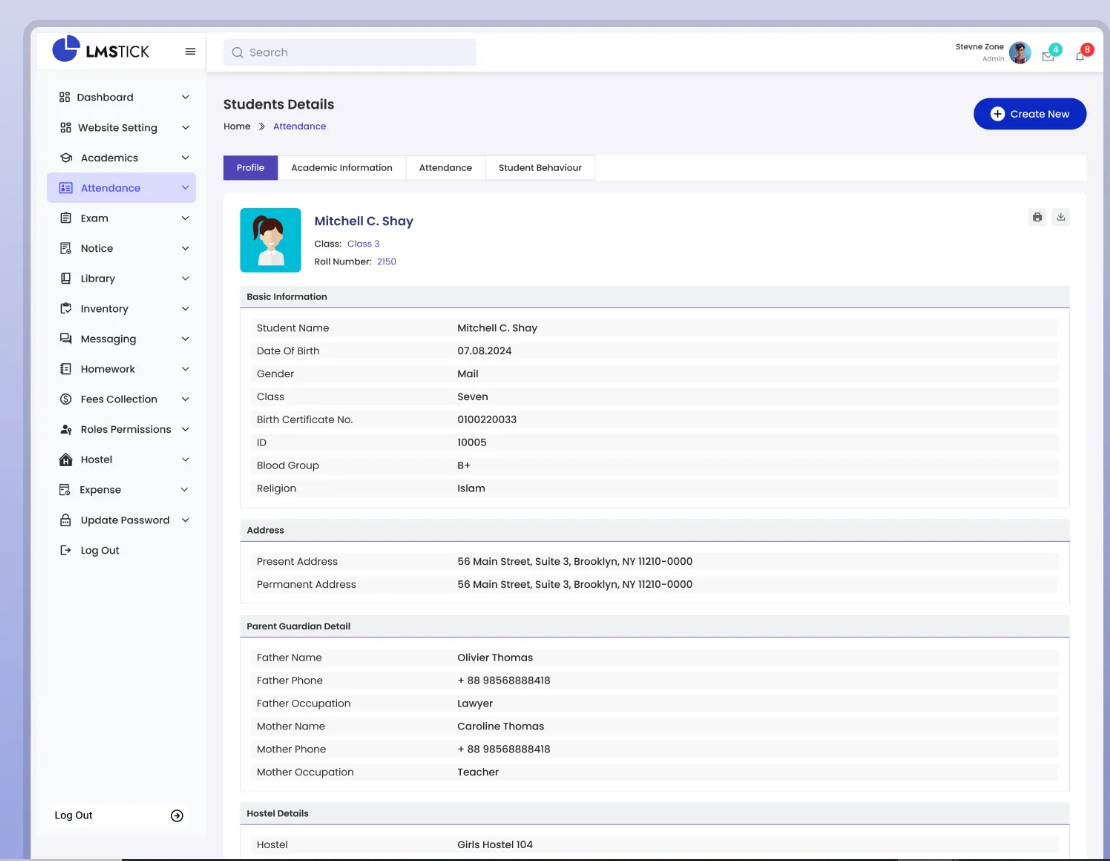Viewport: 1110px width, 861px height.
Task: Click the Class 3 link
Action: click(x=363, y=244)
